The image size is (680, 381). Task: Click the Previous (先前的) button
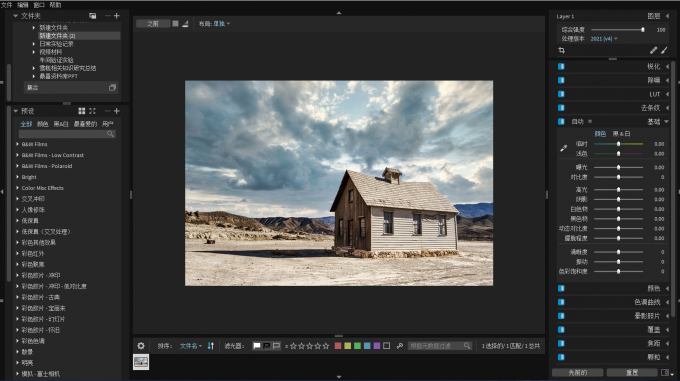[x=578, y=373]
